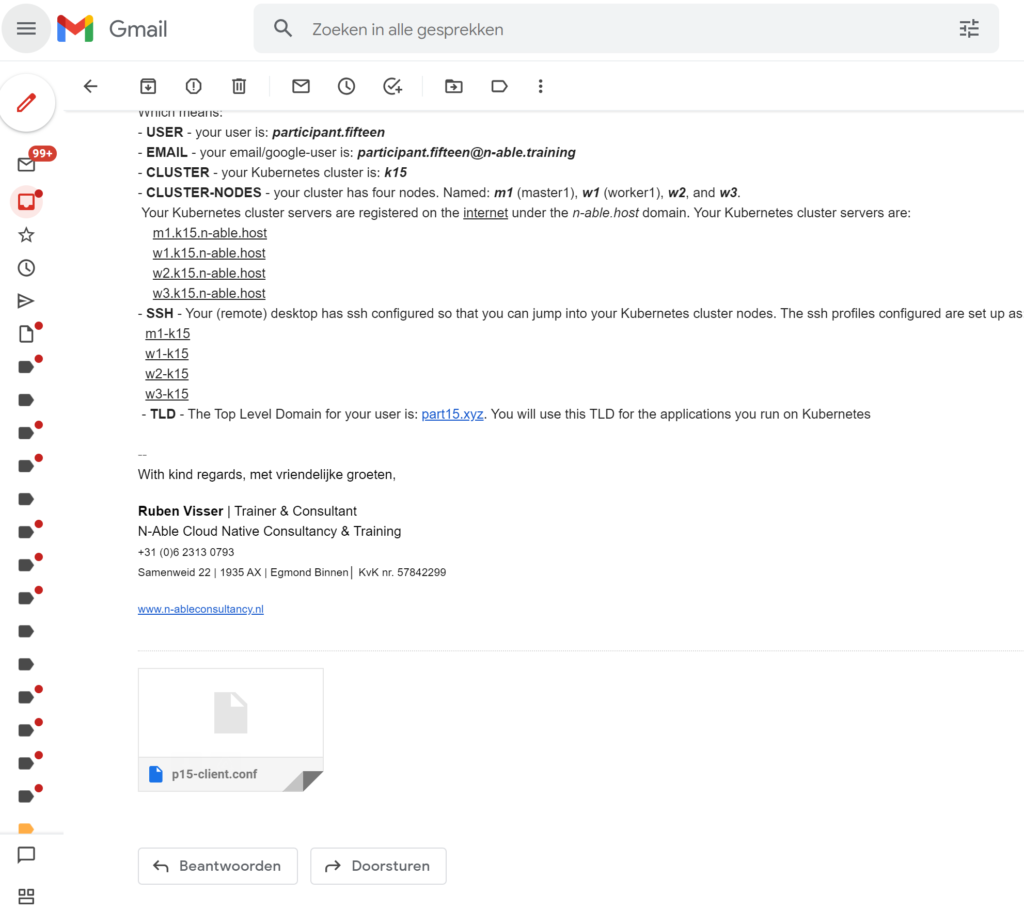Click the Doorsturen forward button
Viewport: 1024px width, 910px height.
tap(378, 866)
